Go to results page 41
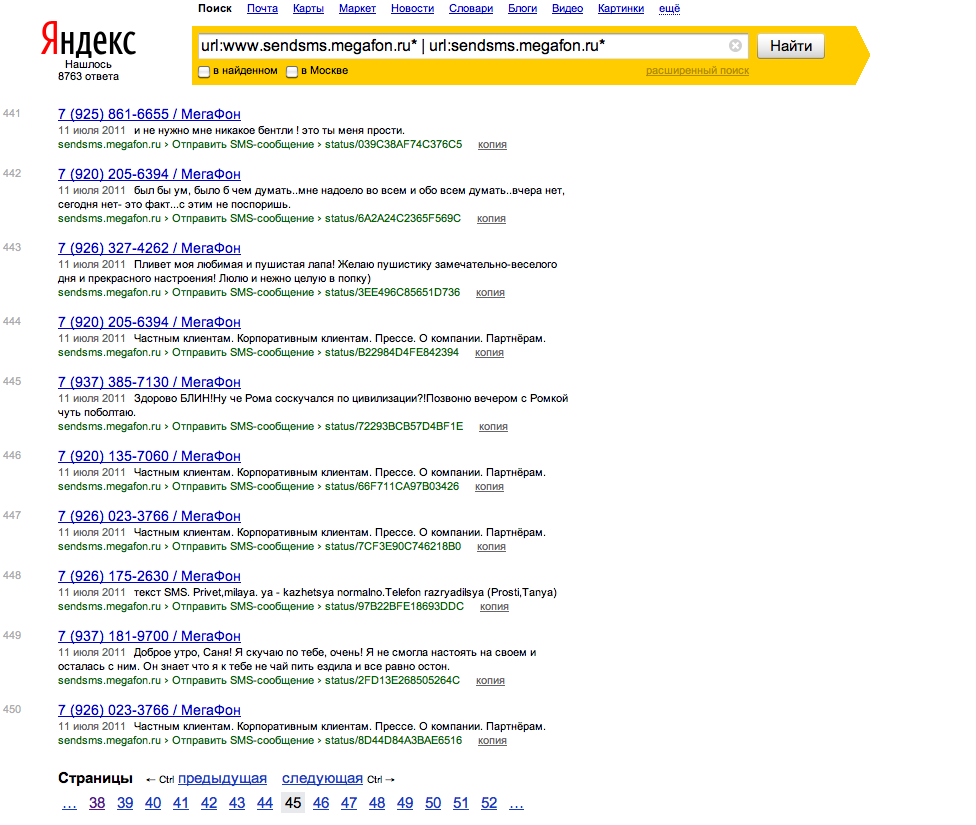The image size is (976, 825). [181, 803]
